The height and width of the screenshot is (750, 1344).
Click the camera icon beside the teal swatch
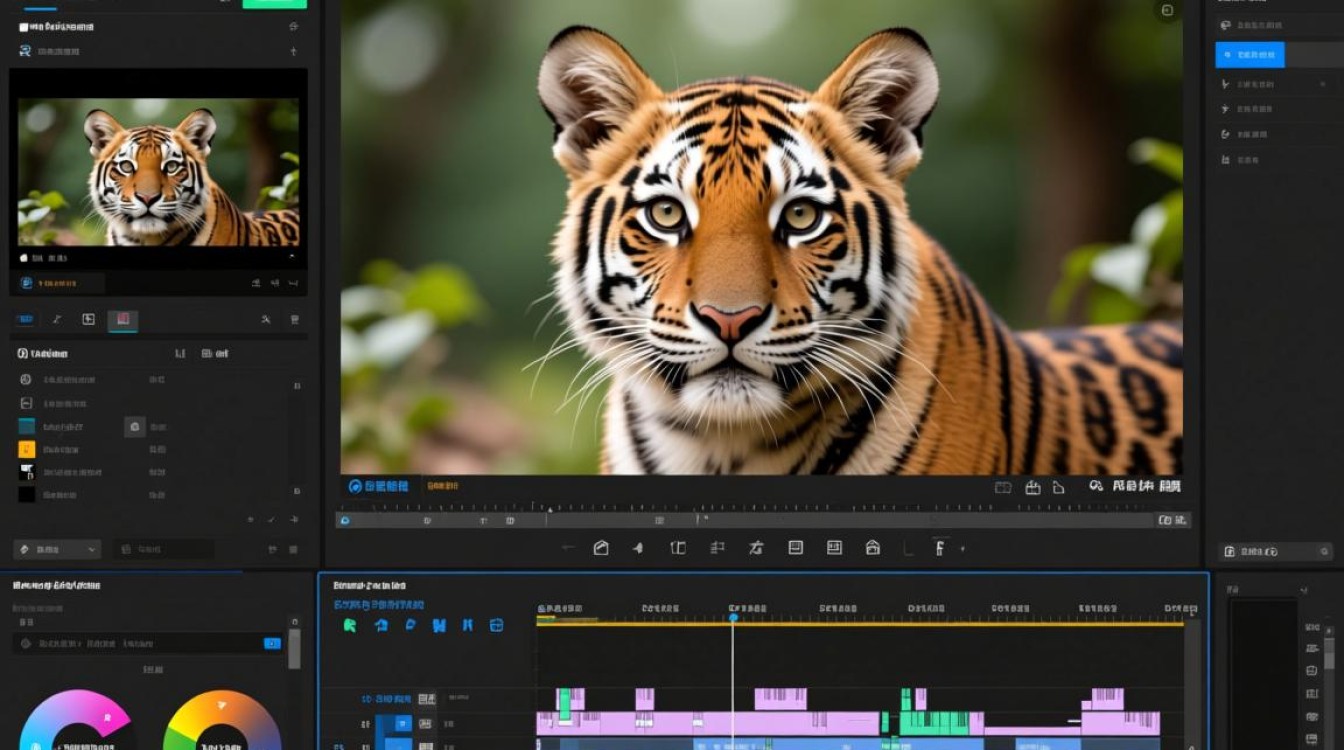coord(134,427)
